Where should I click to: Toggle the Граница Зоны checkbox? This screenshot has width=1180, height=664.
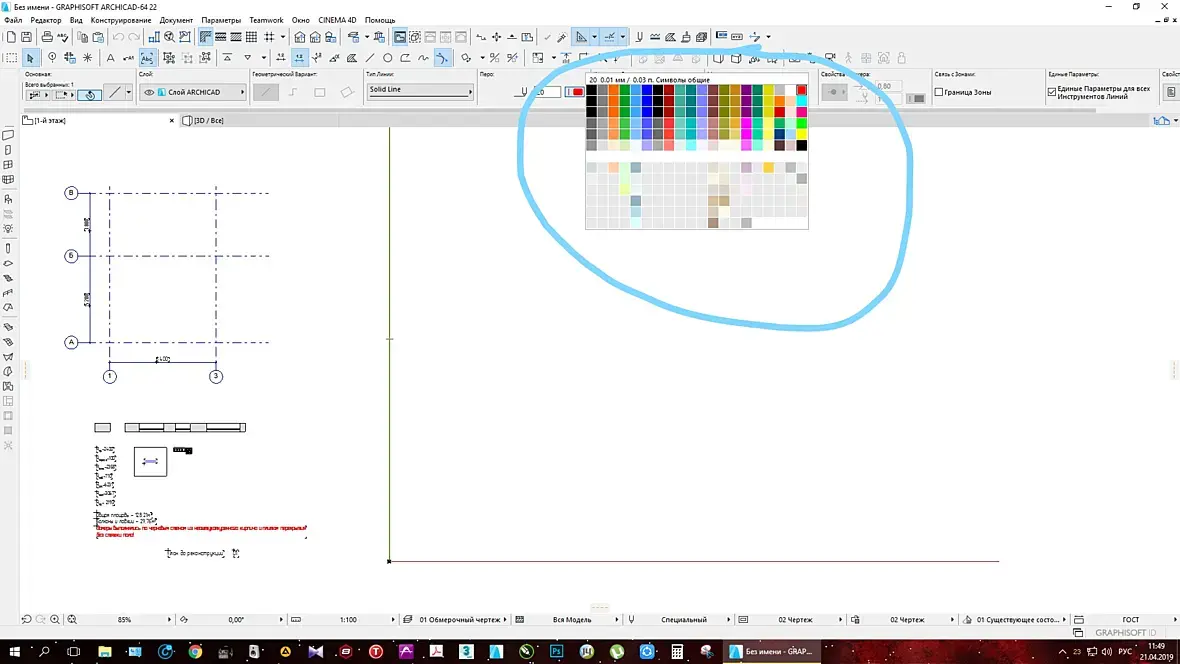(x=938, y=93)
